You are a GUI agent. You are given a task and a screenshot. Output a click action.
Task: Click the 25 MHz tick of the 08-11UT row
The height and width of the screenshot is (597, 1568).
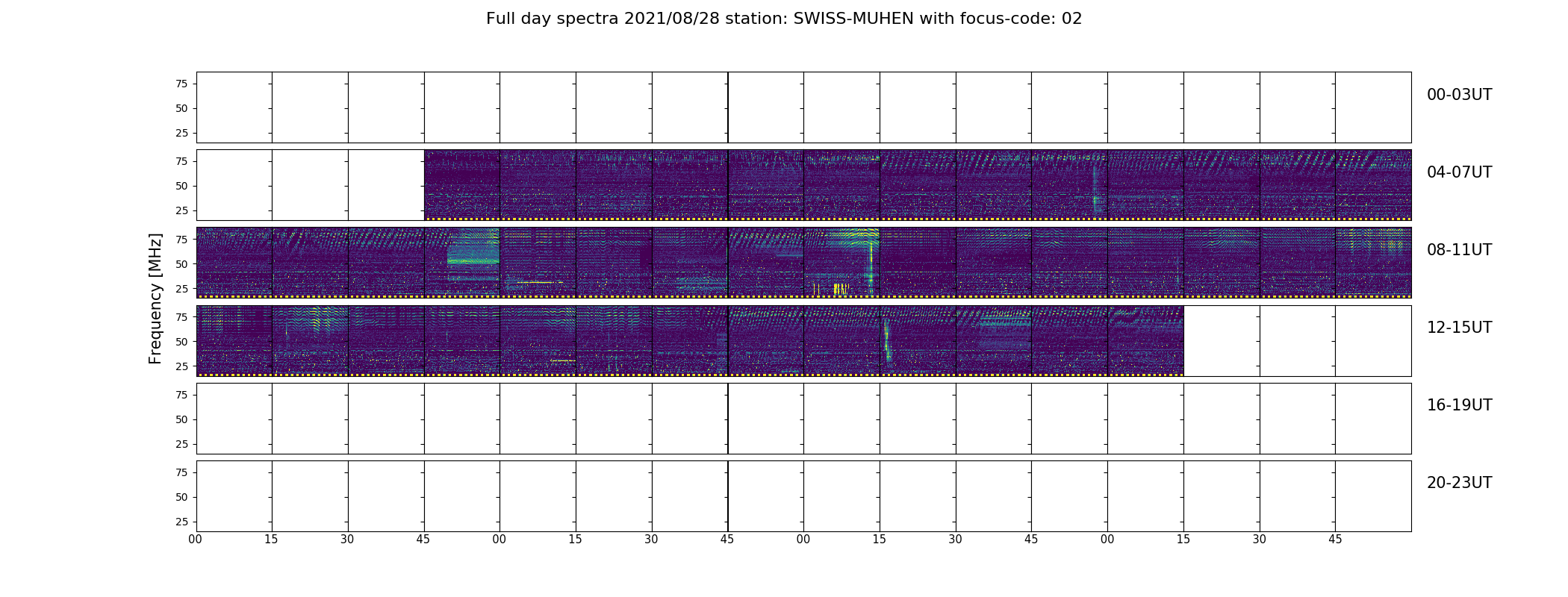(181, 288)
